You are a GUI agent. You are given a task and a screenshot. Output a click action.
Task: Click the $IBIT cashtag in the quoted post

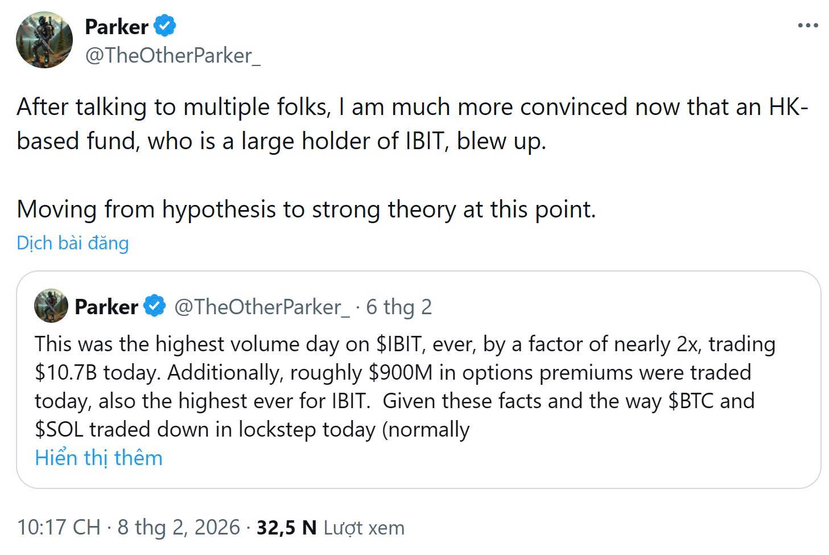[x=407, y=344]
